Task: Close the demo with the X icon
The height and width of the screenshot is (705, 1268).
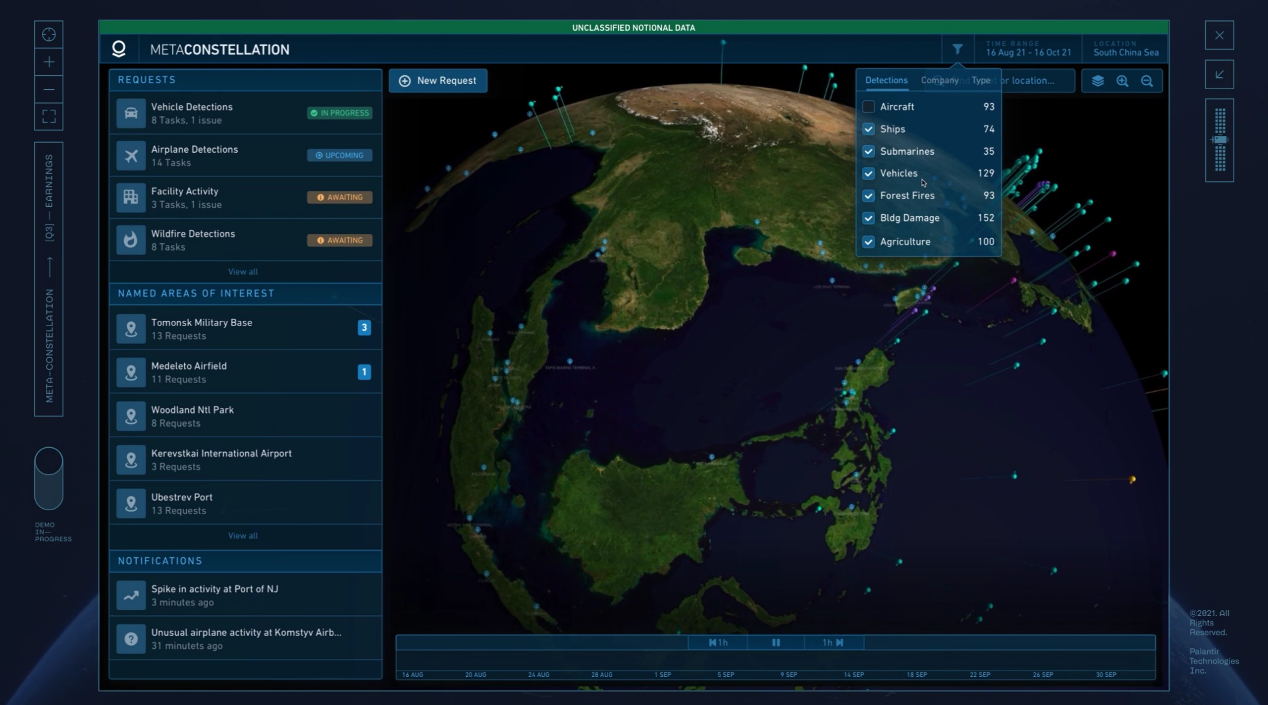Action: tap(1219, 35)
